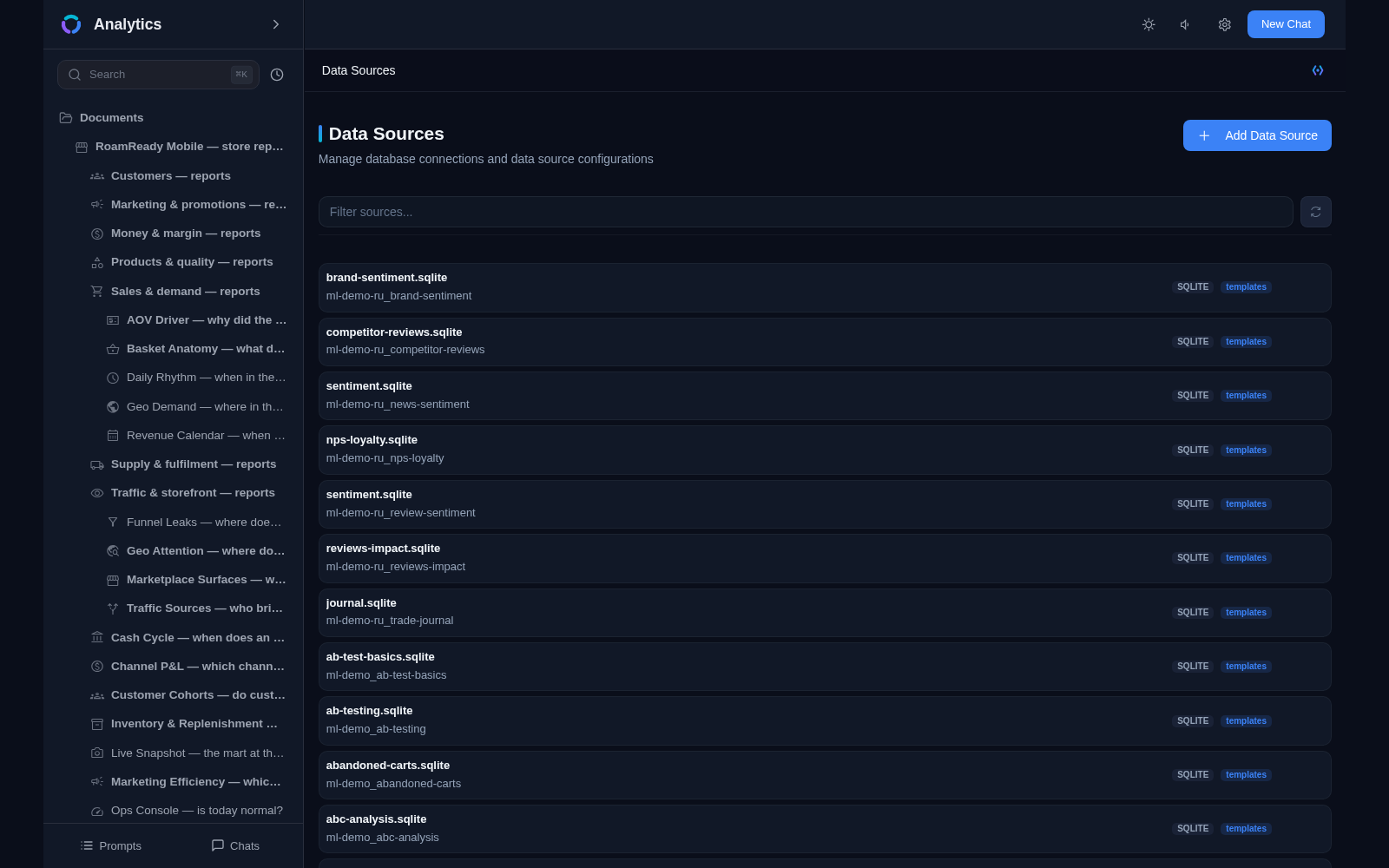Click the branch icon beside Traffic Sources
The image size is (1389, 868).
coord(113,608)
